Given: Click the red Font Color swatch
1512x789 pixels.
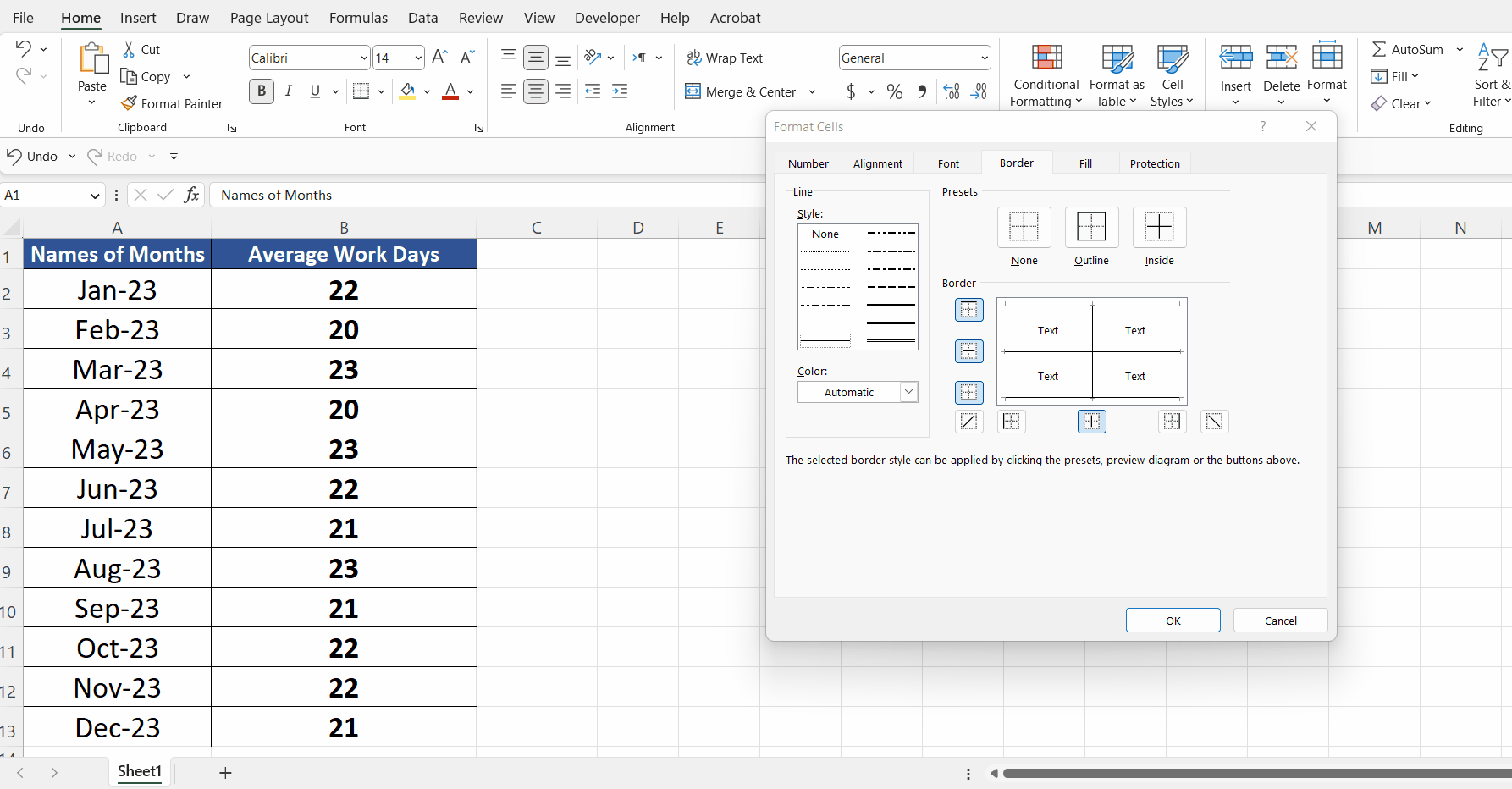Looking at the screenshot, I should pyautogui.click(x=450, y=97).
